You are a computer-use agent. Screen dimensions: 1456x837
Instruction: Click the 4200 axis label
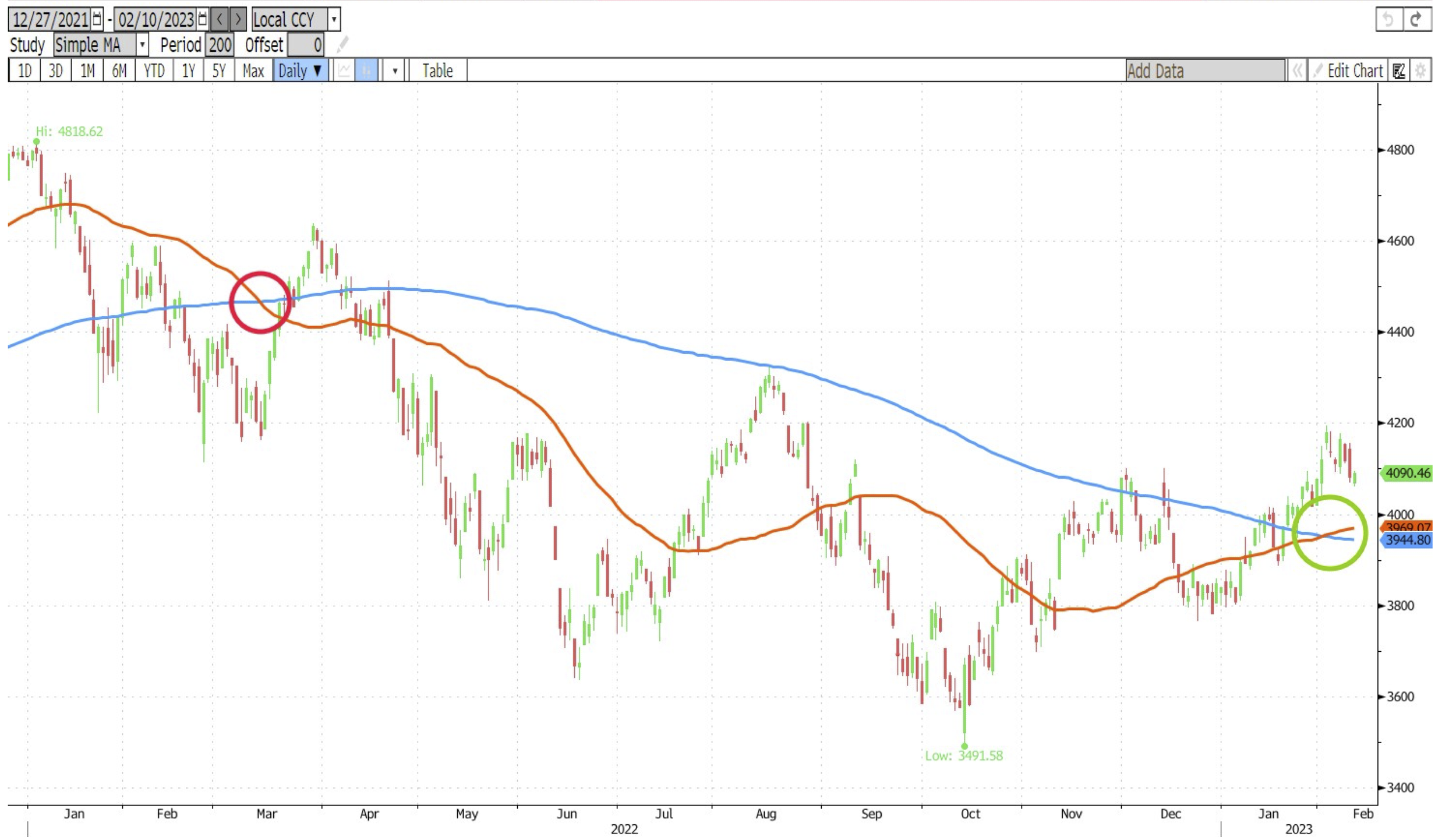point(1400,422)
